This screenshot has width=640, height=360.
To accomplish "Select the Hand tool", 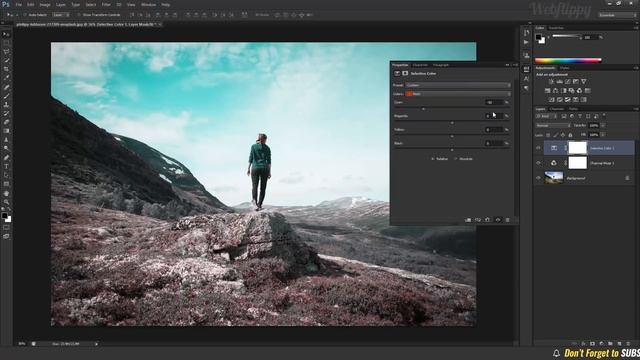I will coord(6,193).
